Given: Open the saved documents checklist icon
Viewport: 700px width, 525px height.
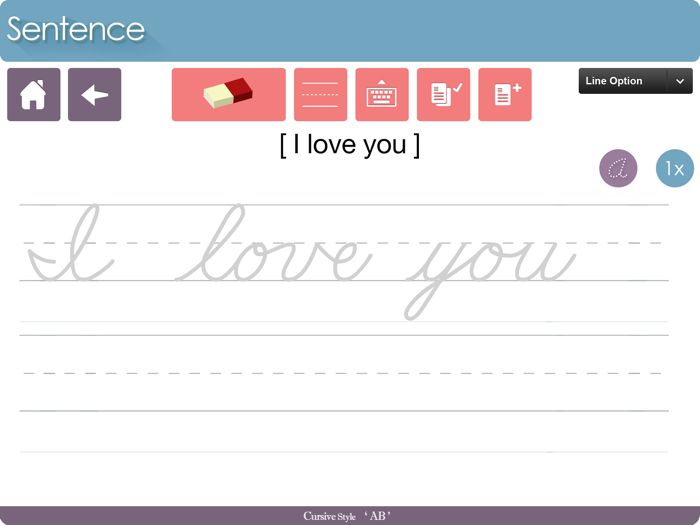Looking at the screenshot, I should pyautogui.click(x=443, y=94).
